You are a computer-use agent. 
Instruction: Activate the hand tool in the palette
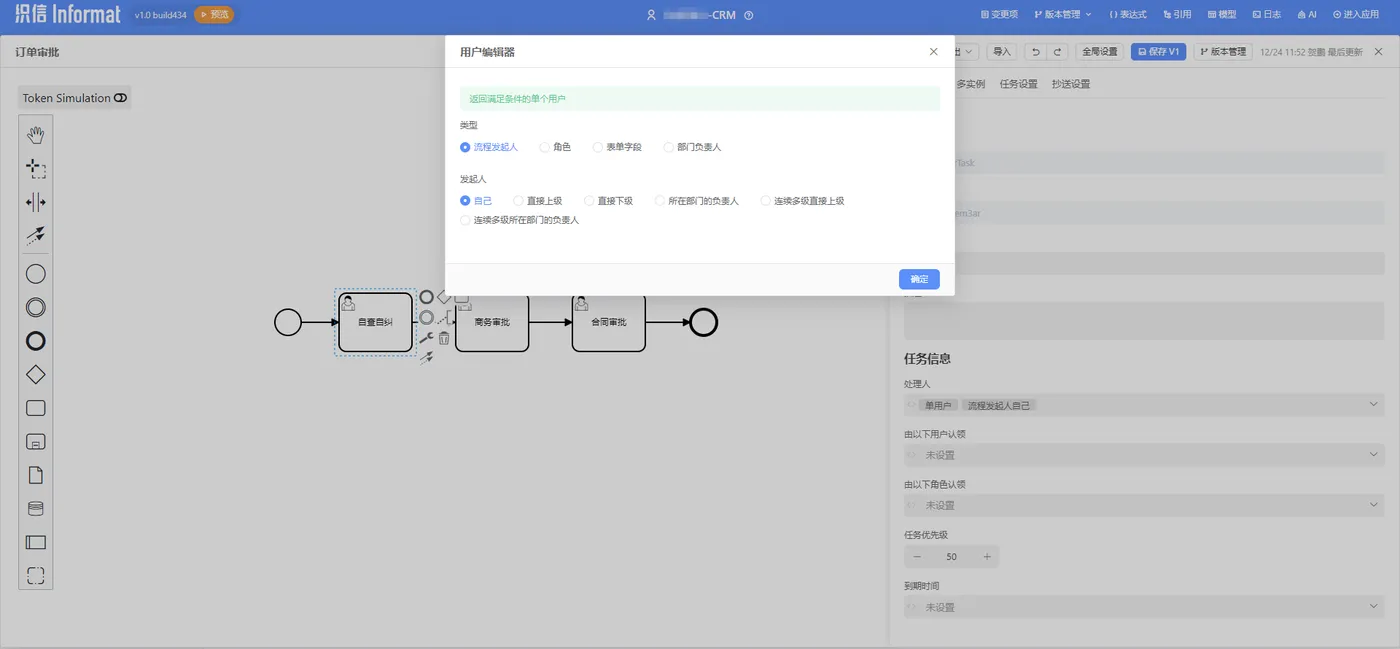[x=36, y=135]
